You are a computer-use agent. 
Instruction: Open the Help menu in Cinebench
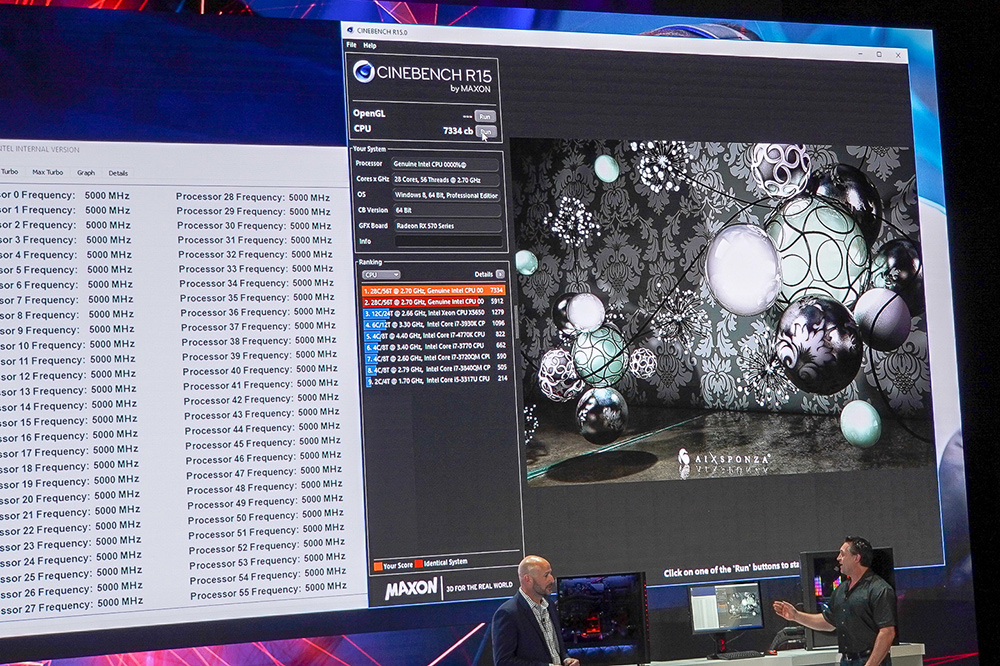pyautogui.click(x=369, y=45)
